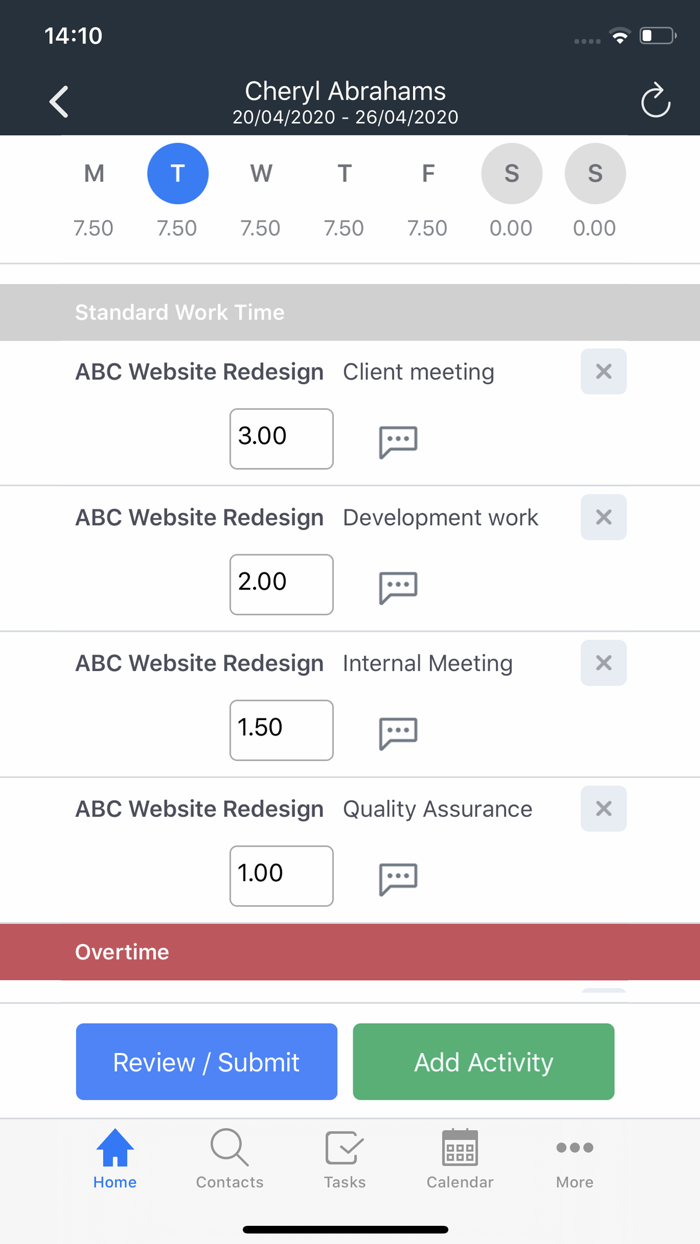Remove the Development work activity
Viewport: 700px width, 1244px height.
[x=604, y=518]
